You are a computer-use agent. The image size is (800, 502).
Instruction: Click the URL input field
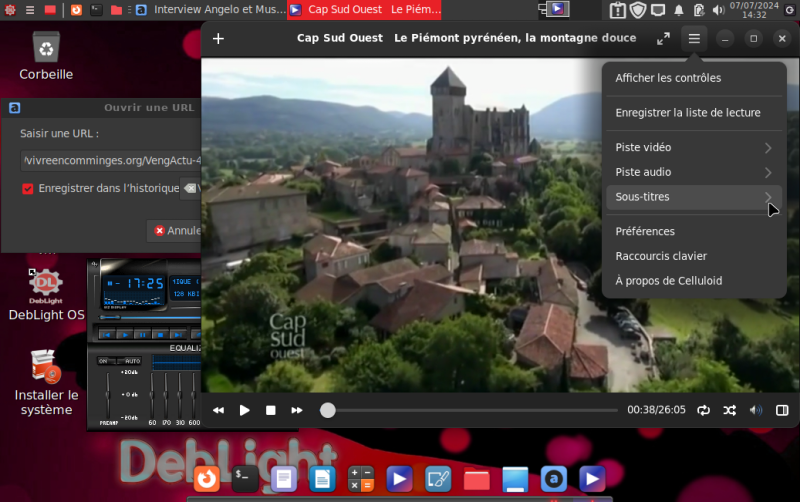[110, 160]
